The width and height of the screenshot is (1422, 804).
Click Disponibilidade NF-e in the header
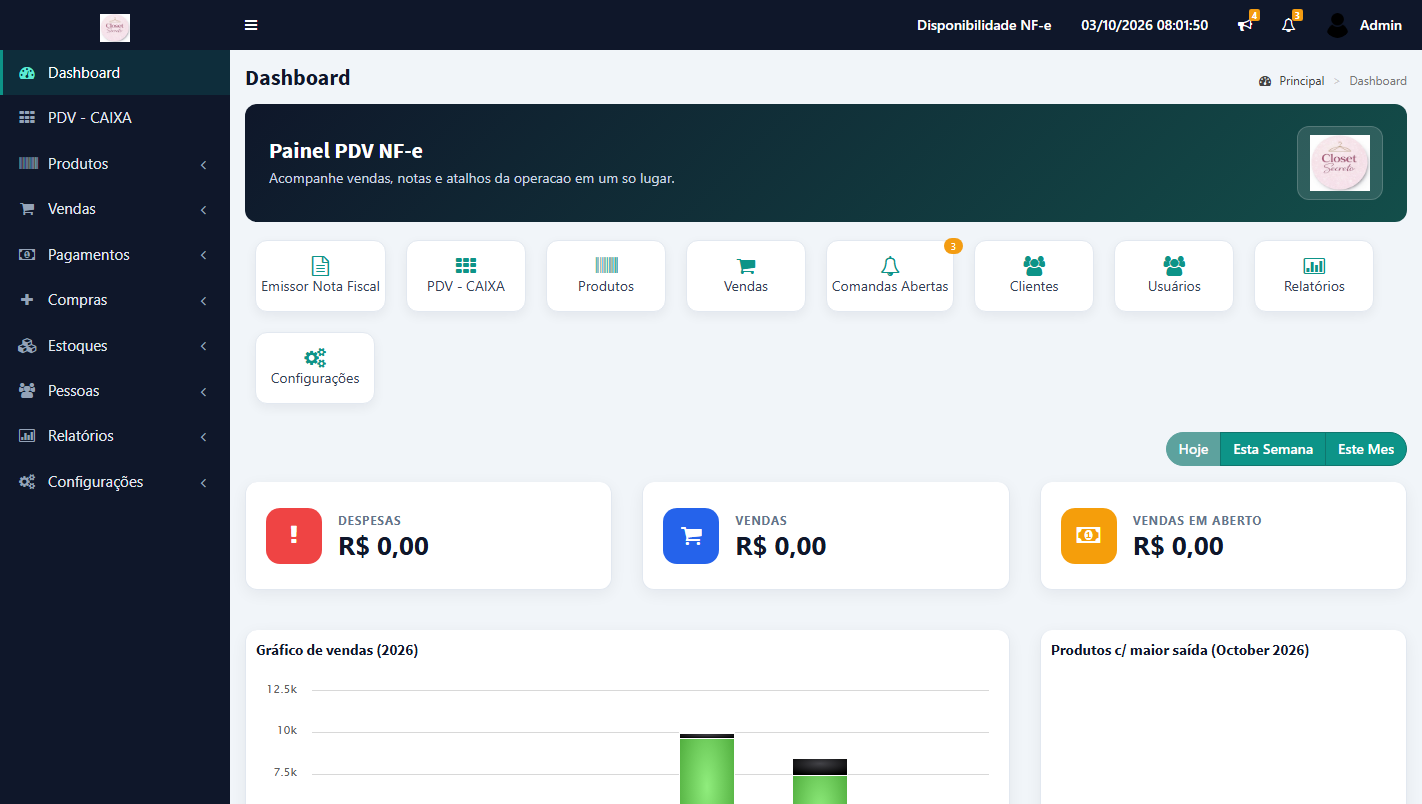coord(984,25)
